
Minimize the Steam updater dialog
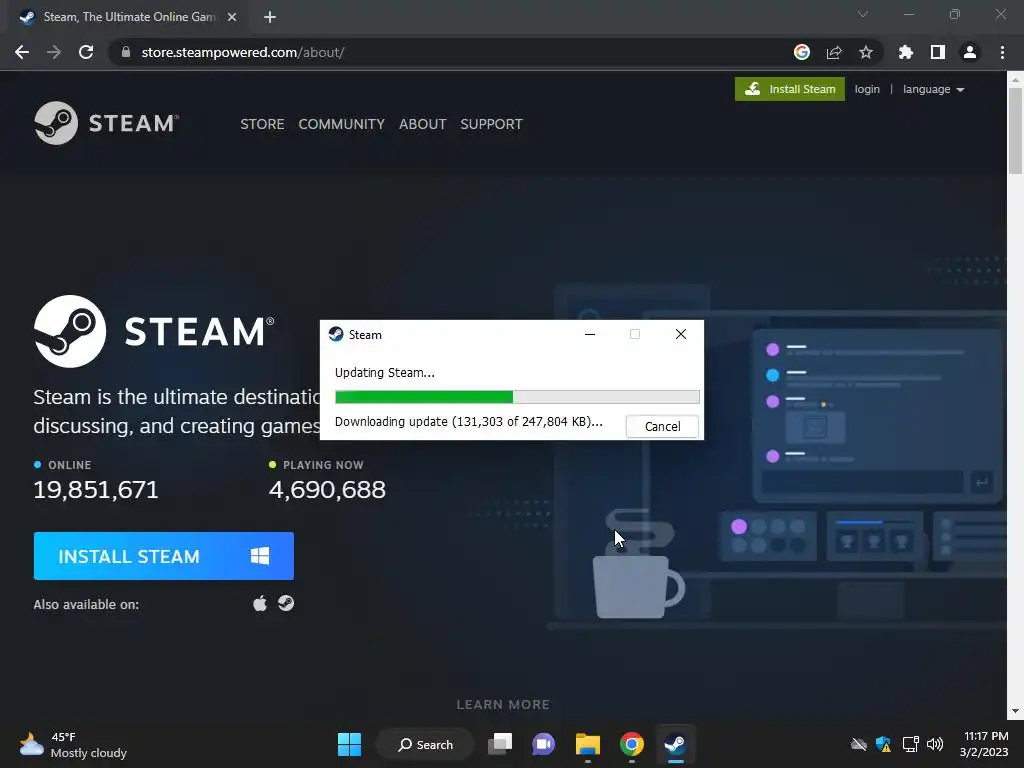click(590, 334)
